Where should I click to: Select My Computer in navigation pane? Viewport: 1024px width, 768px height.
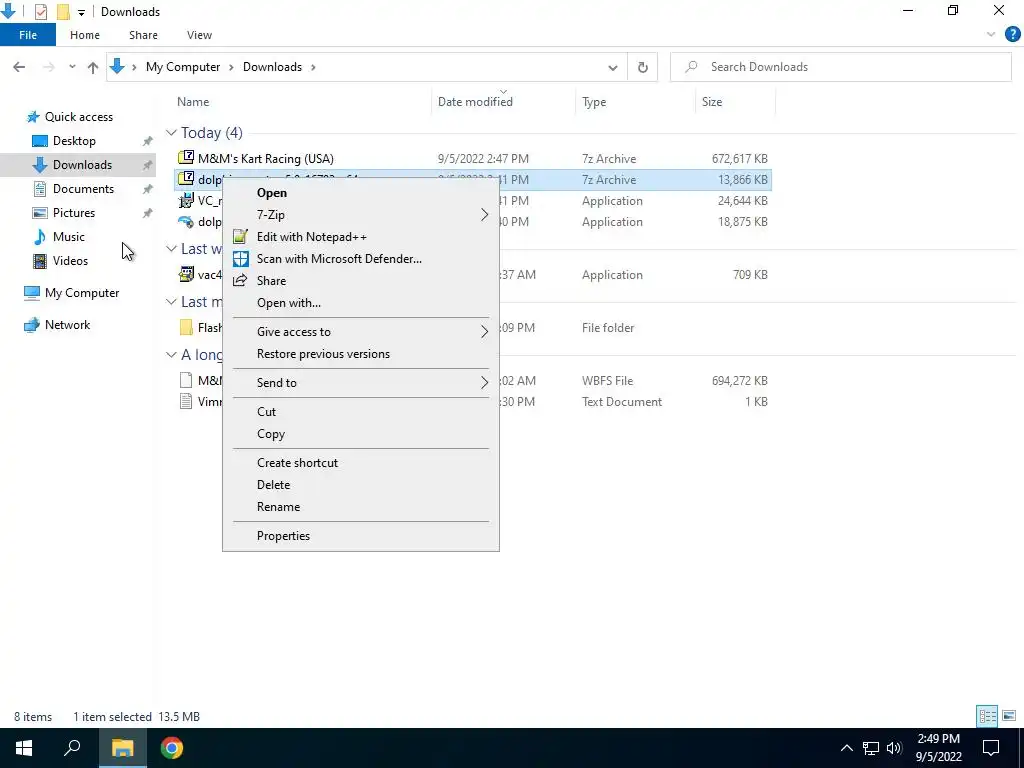click(82, 293)
